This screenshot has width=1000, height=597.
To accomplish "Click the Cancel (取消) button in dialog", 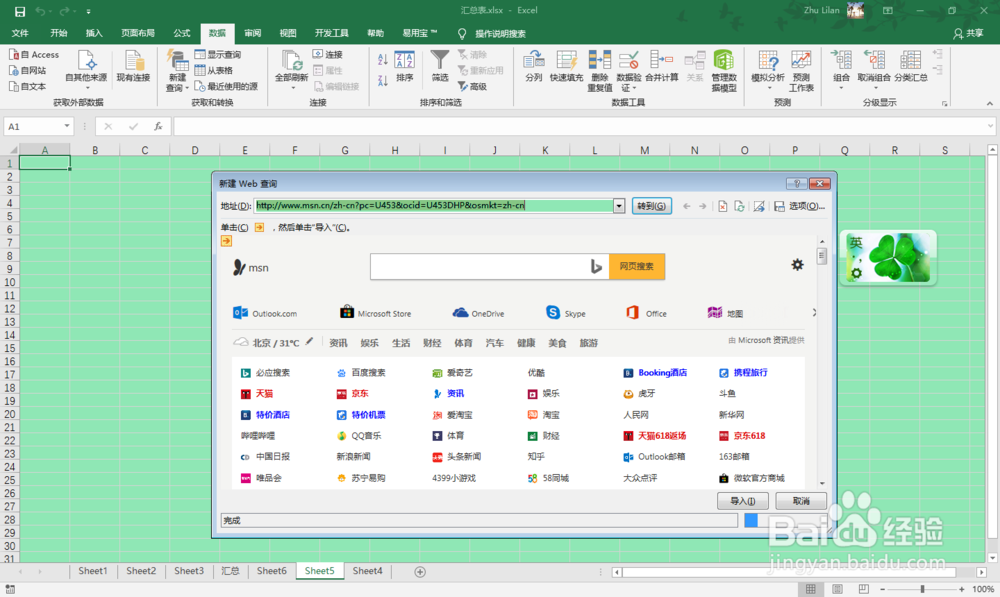I will (801, 501).
